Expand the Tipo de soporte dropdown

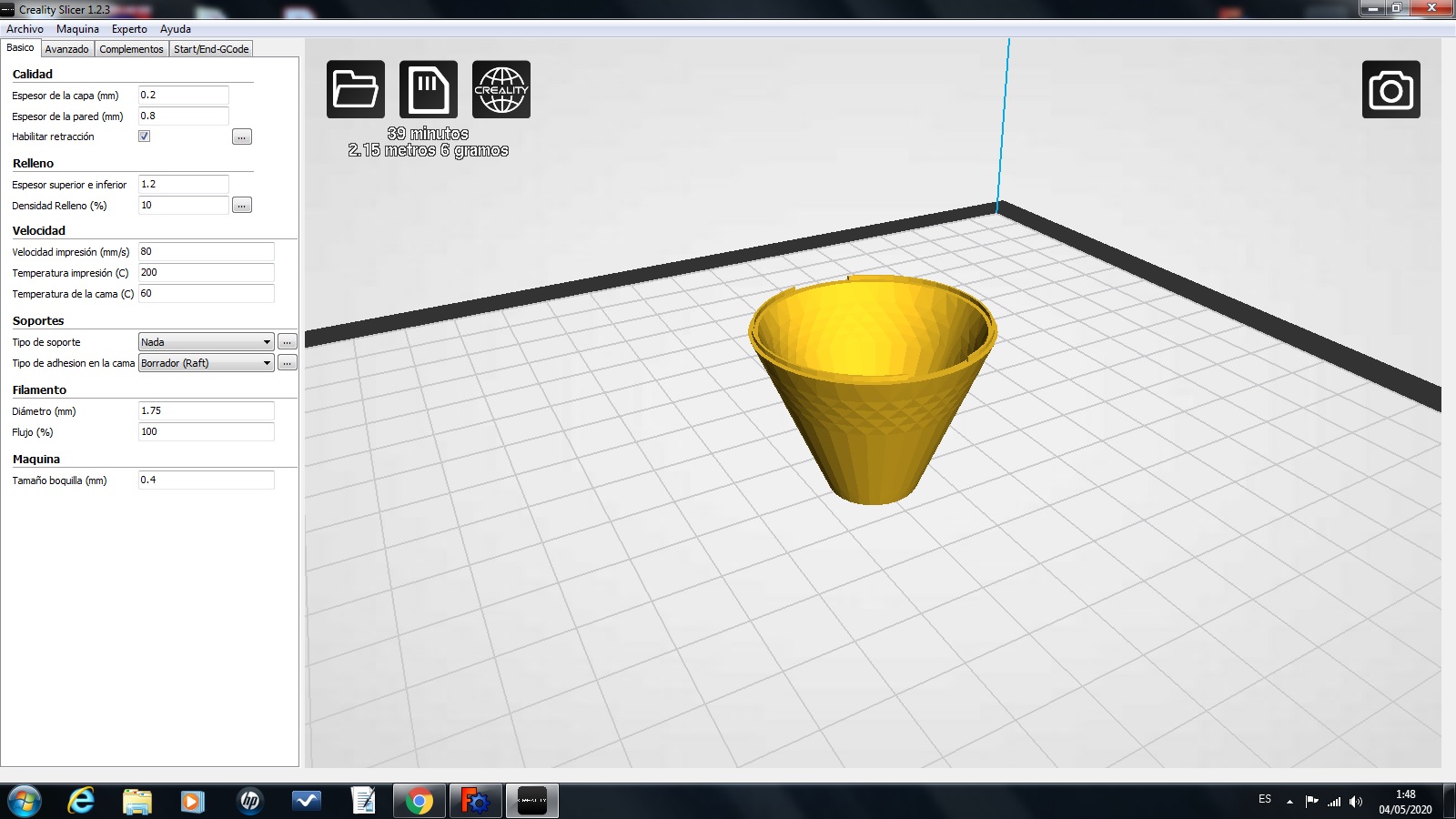(206, 342)
